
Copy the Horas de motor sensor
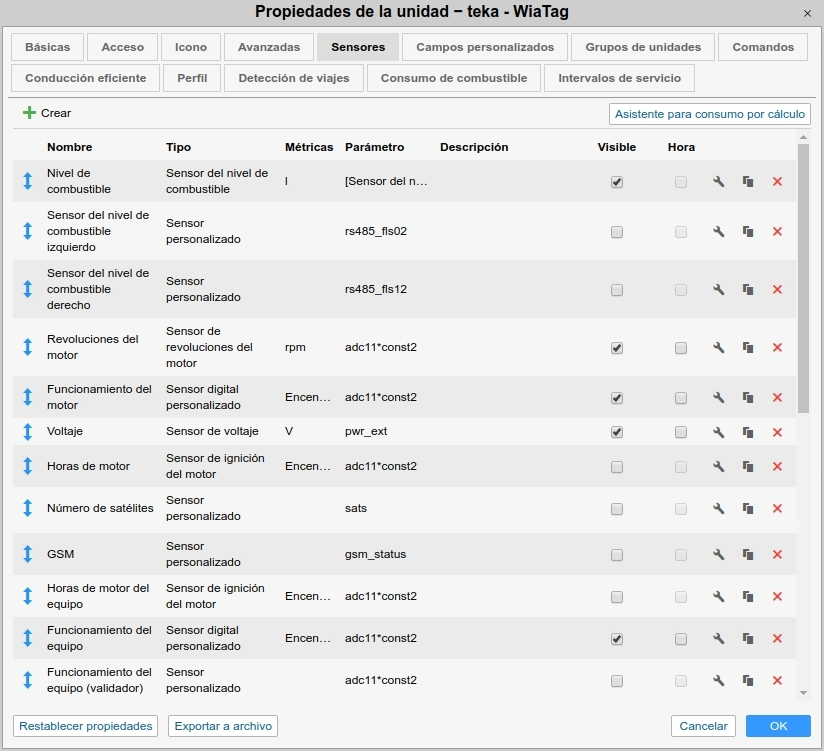point(748,466)
